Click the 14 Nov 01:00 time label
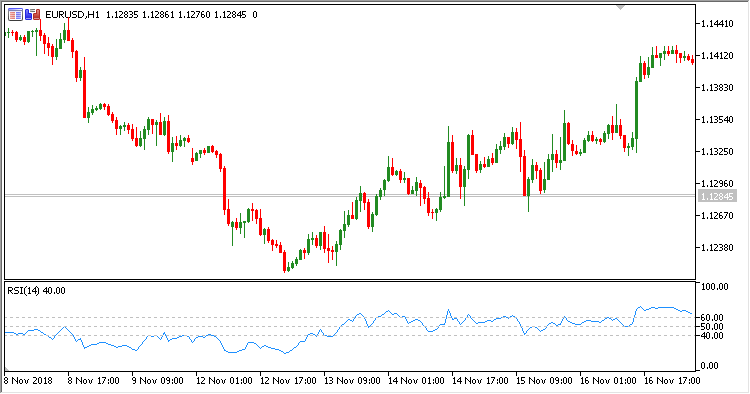 point(416,381)
